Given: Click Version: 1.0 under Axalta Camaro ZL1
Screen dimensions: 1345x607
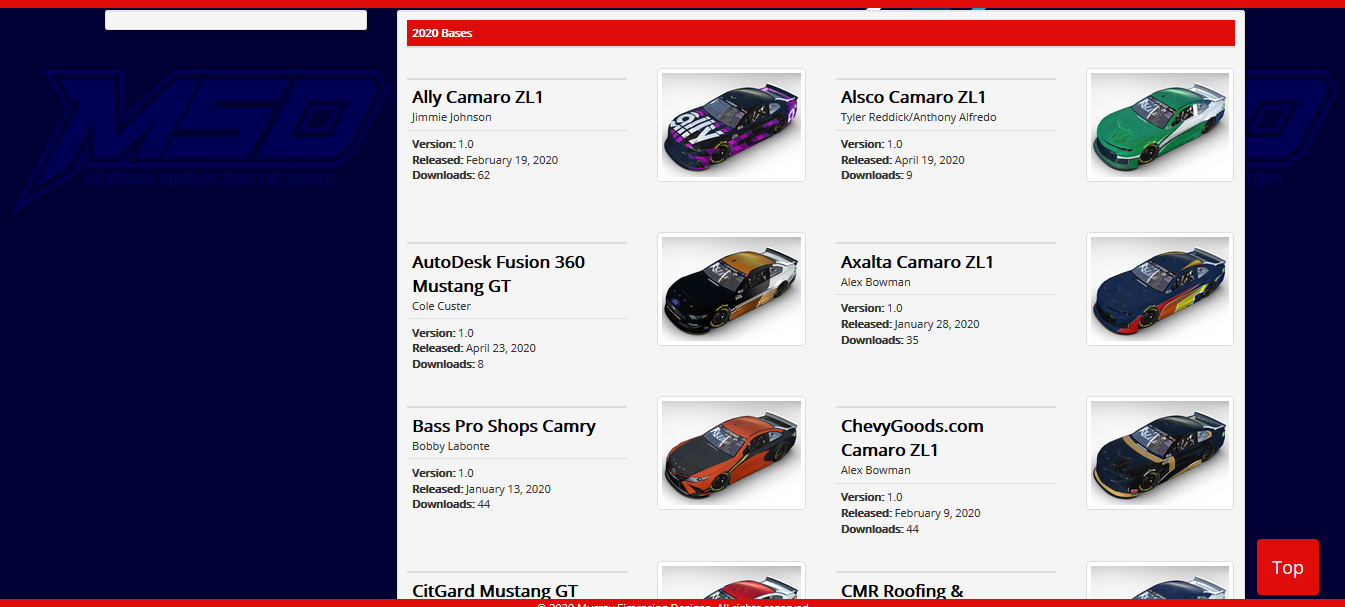Looking at the screenshot, I should coord(872,308).
